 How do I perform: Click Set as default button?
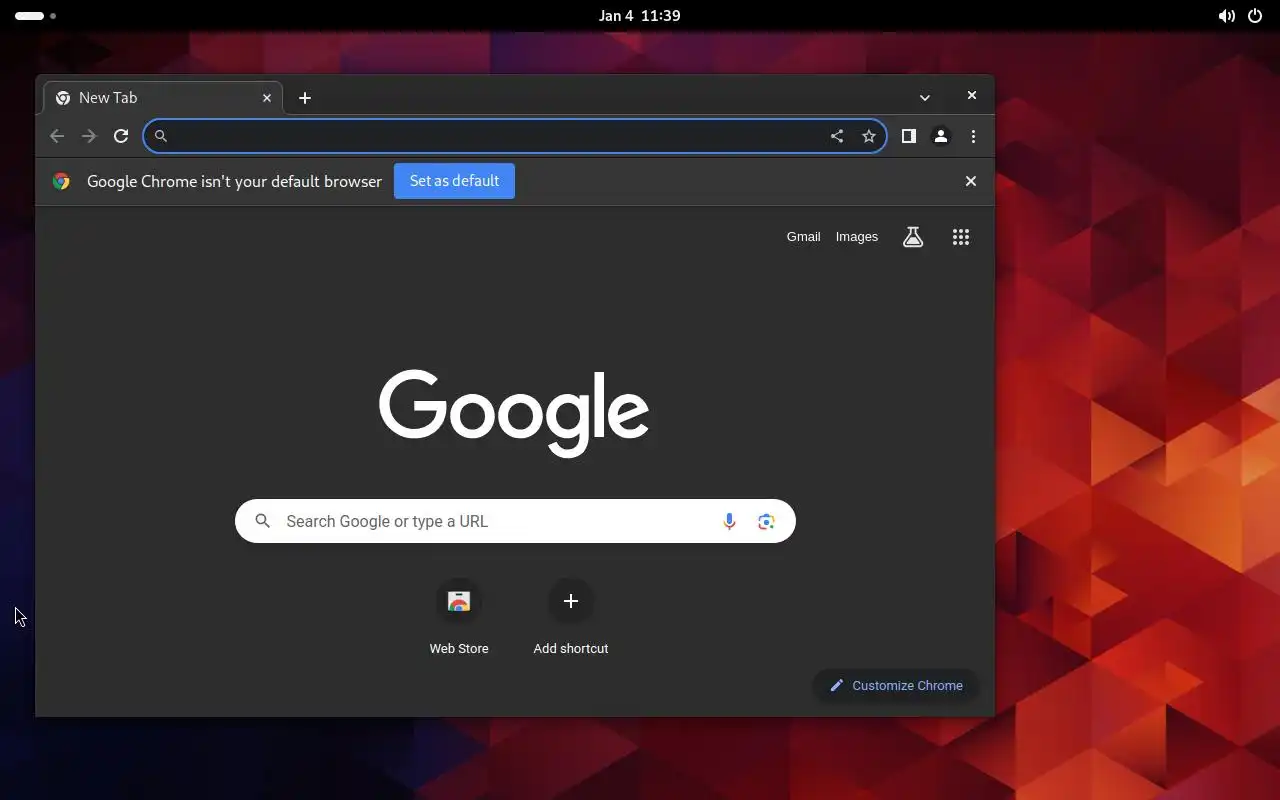tap(454, 181)
